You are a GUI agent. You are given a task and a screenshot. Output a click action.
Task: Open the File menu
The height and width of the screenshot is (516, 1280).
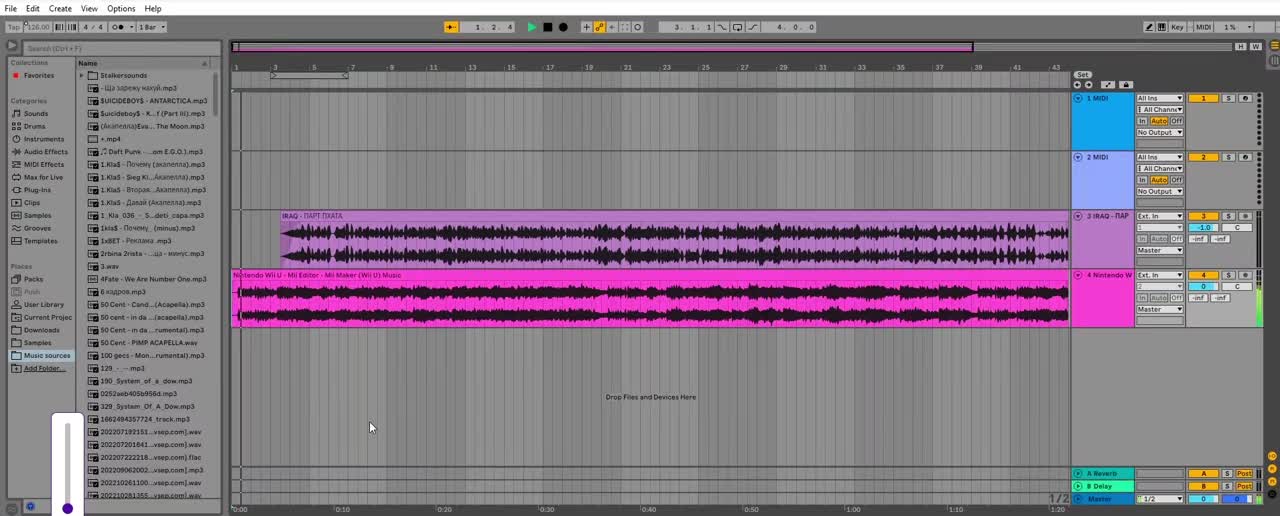pos(10,8)
